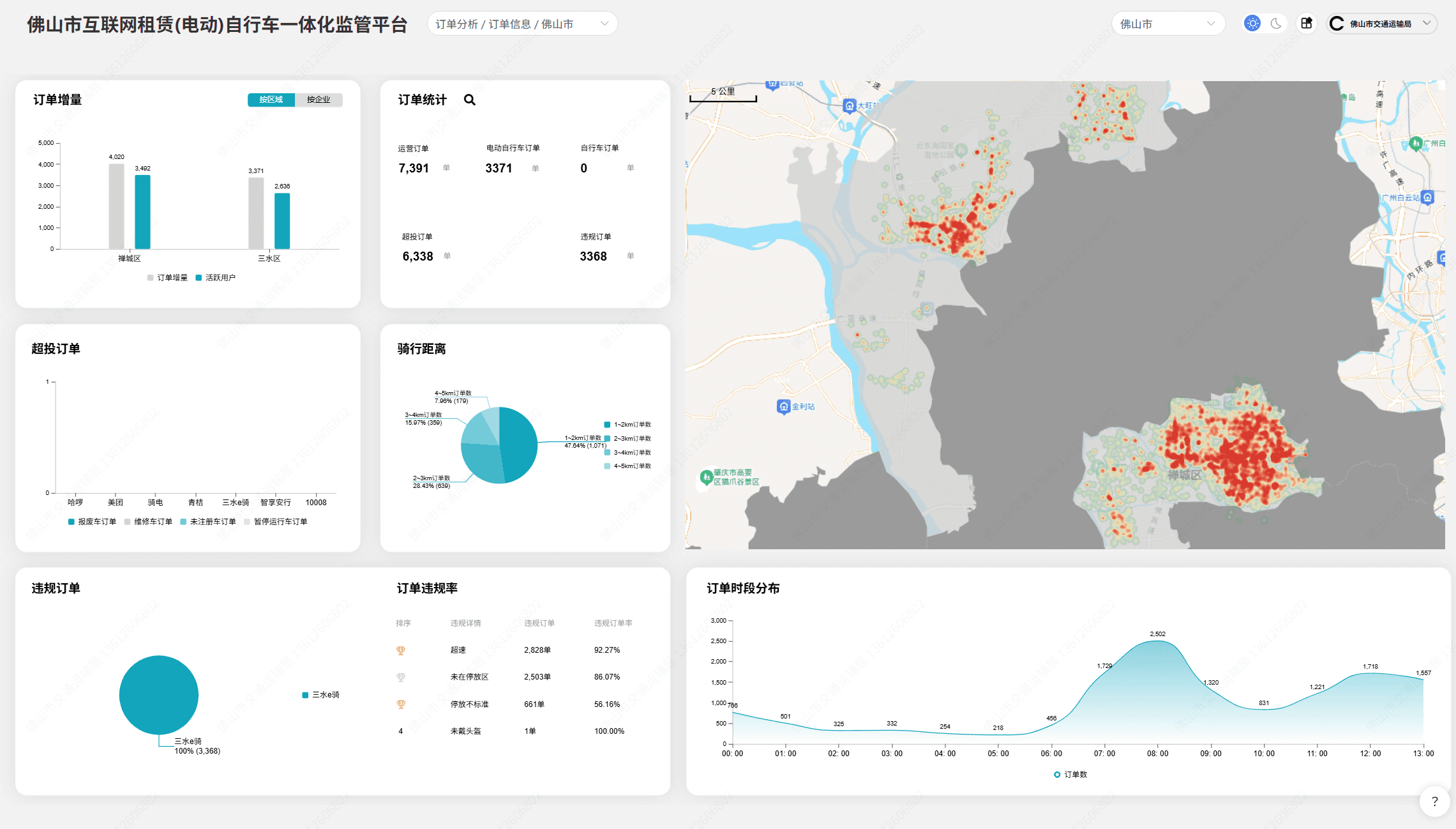This screenshot has height=829, width=1456.
Task: Switch to dark mode moon icon
Action: pyautogui.click(x=1276, y=24)
